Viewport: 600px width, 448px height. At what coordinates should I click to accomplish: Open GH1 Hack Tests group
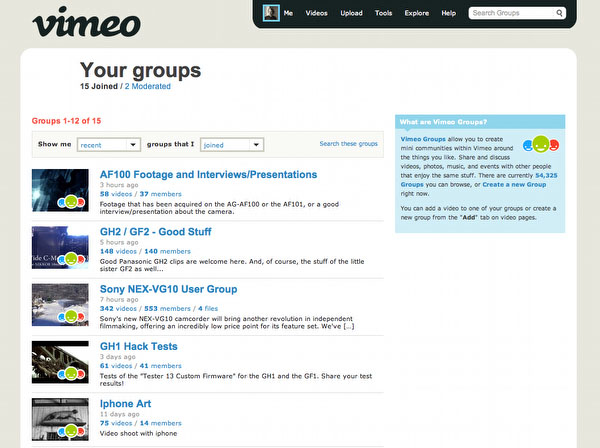pos(139,347)
